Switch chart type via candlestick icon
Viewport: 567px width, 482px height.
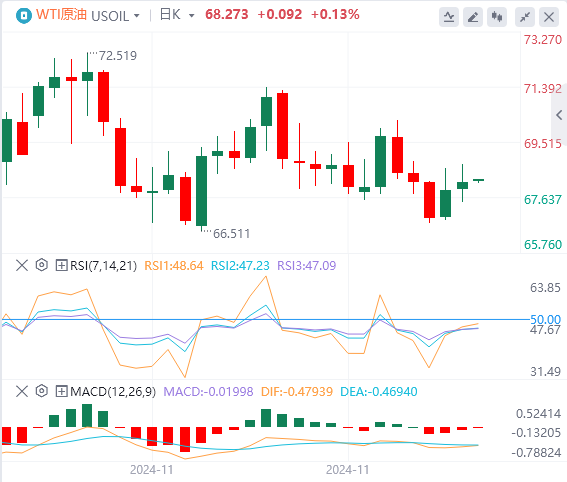[x=497, y=17]
